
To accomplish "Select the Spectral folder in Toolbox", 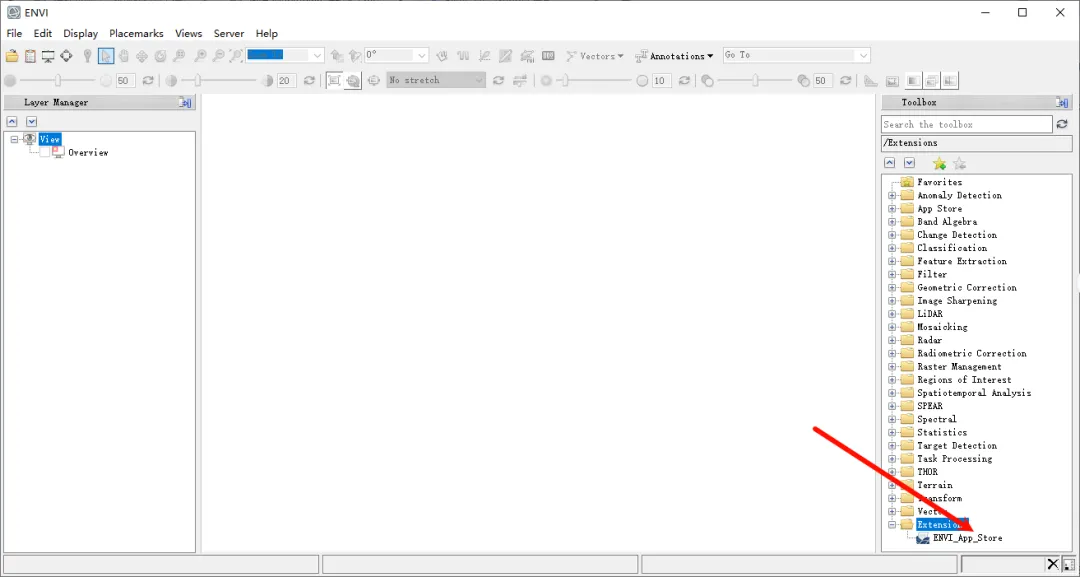I will tap(937, 419).
